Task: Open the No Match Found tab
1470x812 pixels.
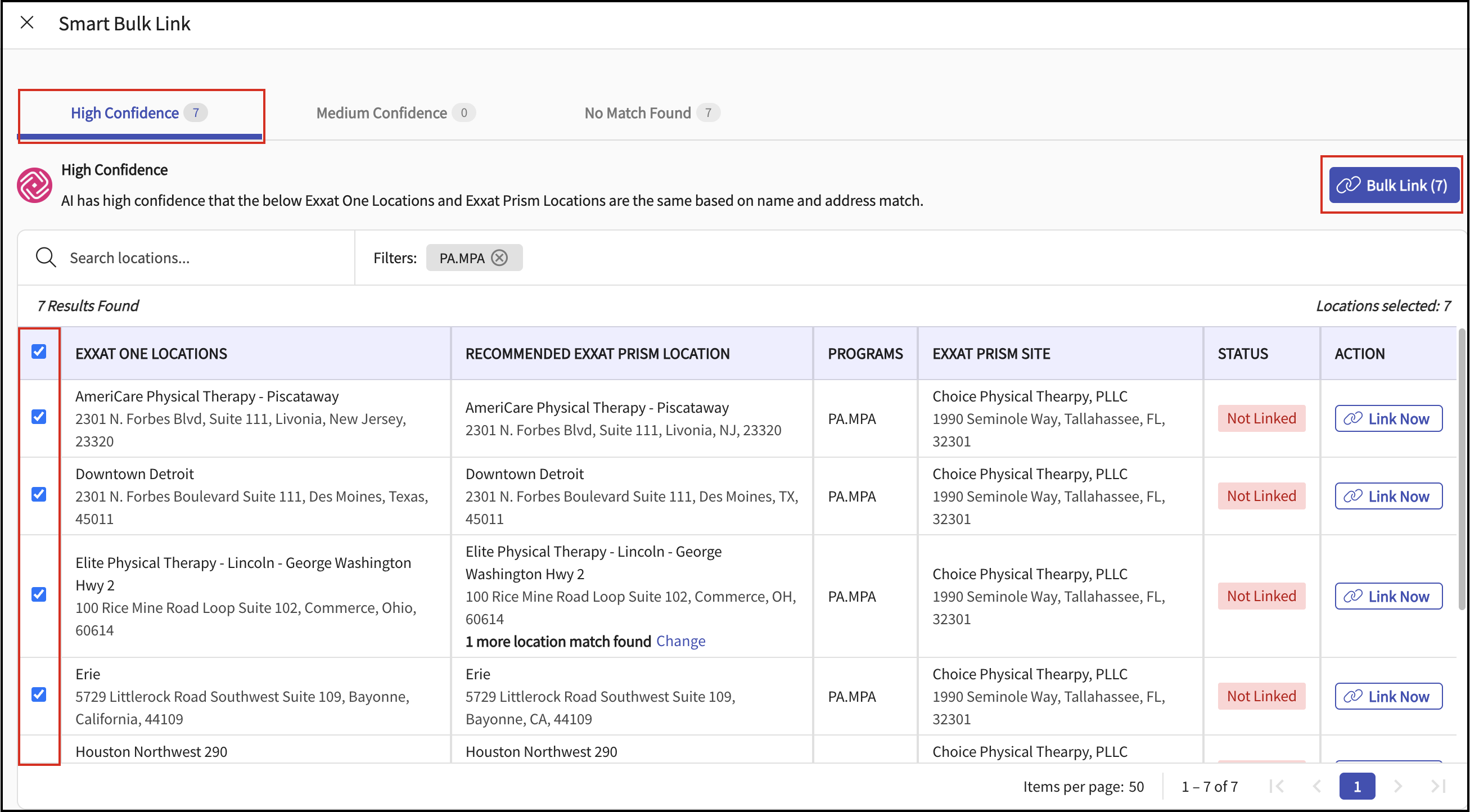Action: tap(651, 113)
